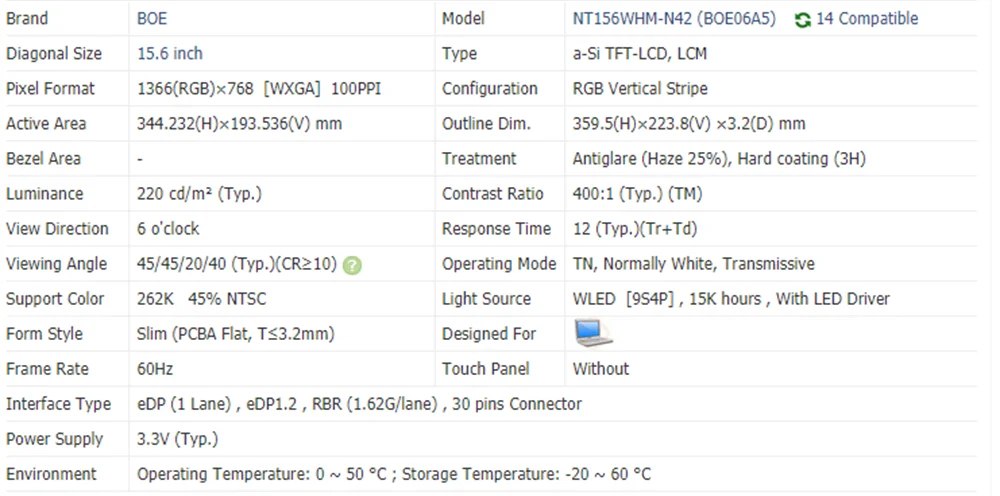The image size is (1000, 496).
Task: Select the 3.3V power supply value
Action: (x=177, y=439)
